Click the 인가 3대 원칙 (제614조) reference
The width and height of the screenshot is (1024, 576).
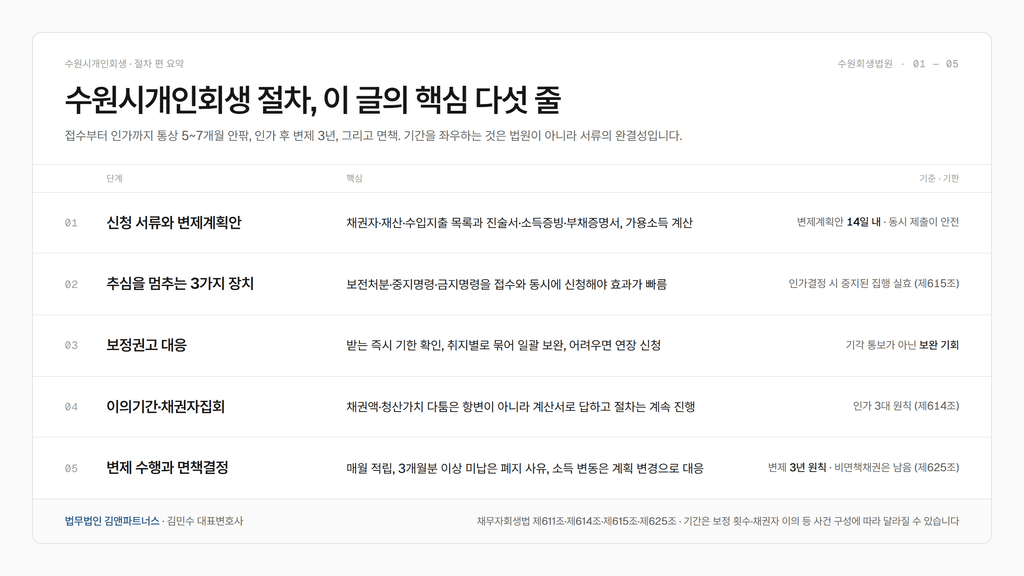[x=906, y=406]
